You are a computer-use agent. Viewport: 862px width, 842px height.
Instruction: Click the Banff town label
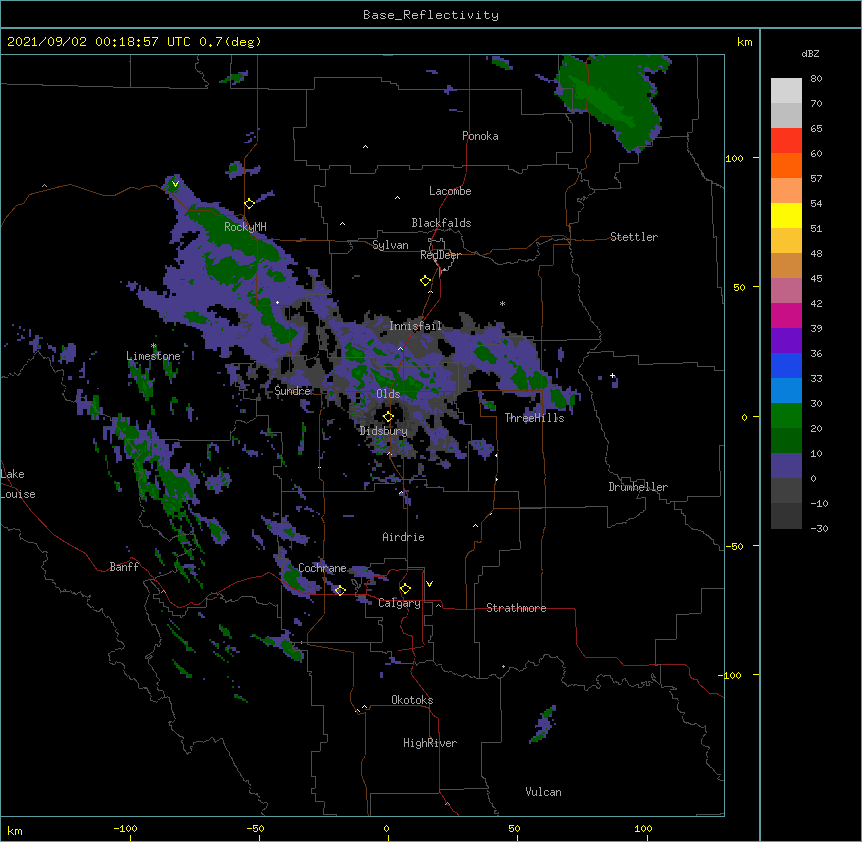(124, 567)
